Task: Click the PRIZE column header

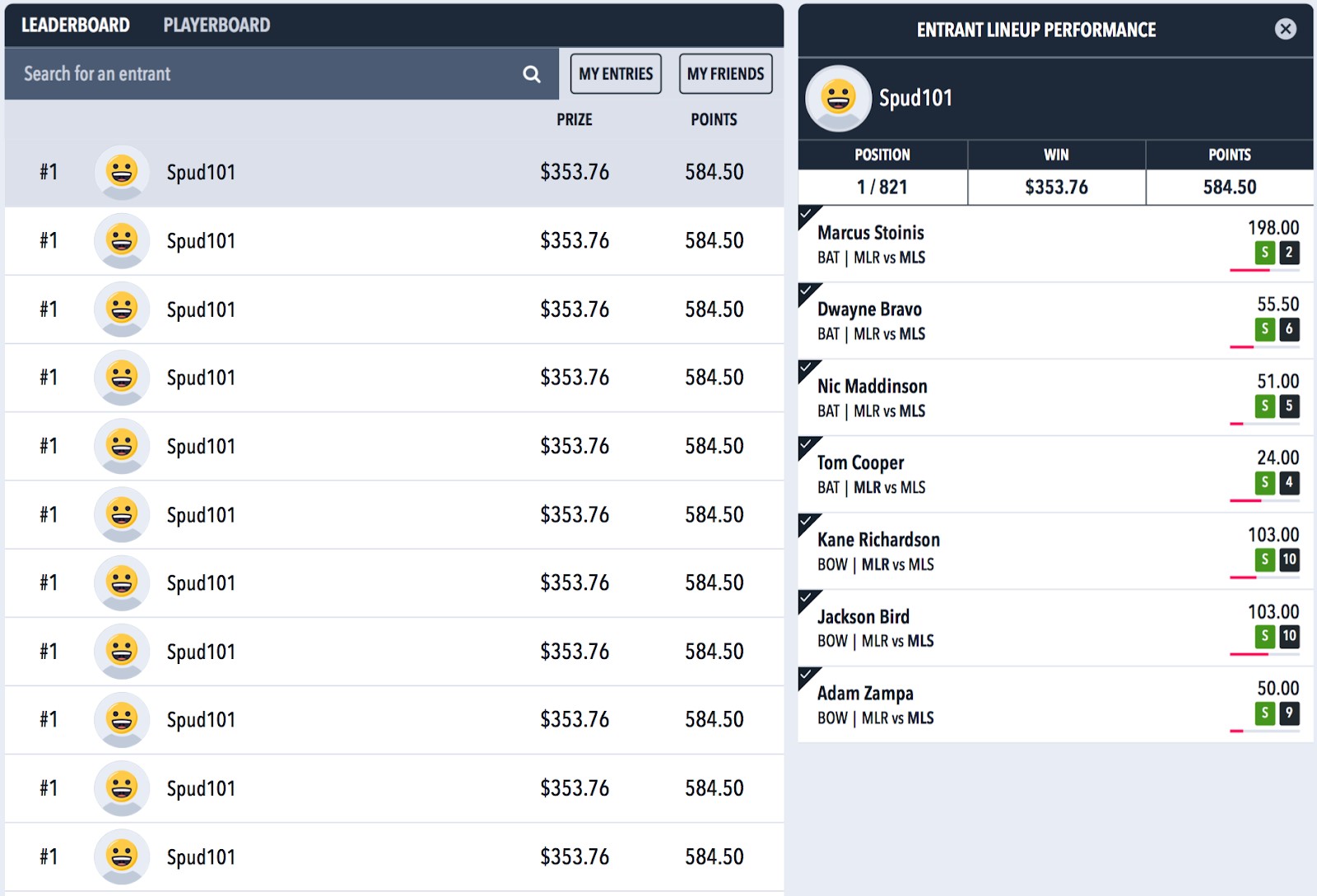Action: [x=575, y=120]
